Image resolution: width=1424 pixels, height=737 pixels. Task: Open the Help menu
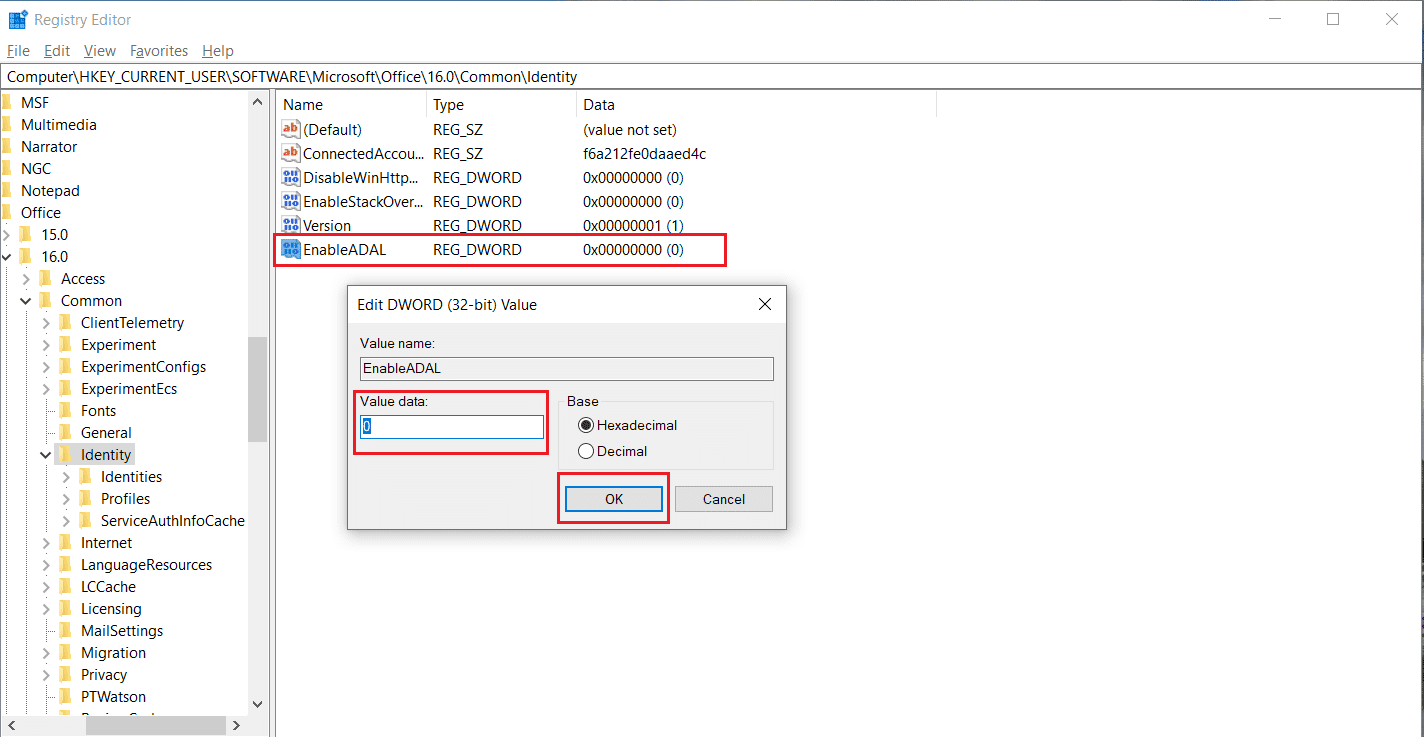coord(217,50)
